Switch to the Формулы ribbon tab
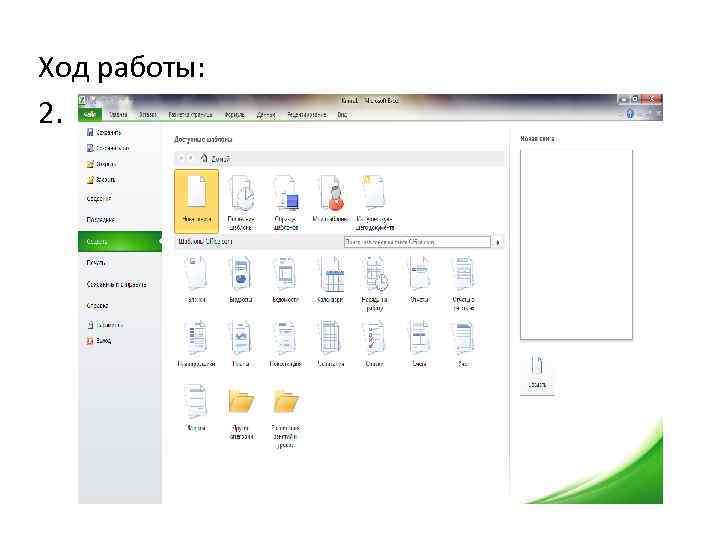The image size is (720, 540). [234, 114]
